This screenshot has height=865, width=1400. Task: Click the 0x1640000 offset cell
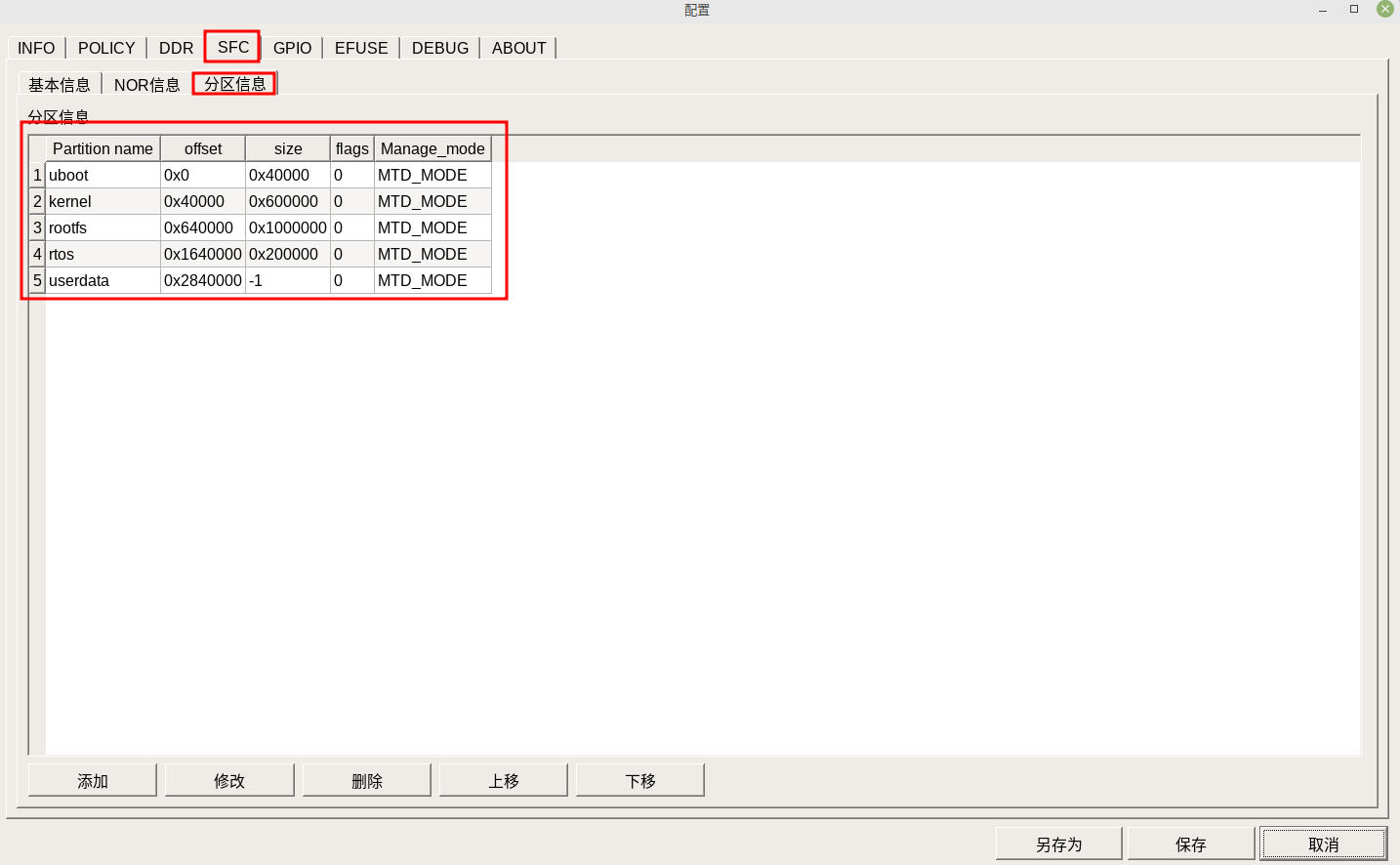click(203, 254)
